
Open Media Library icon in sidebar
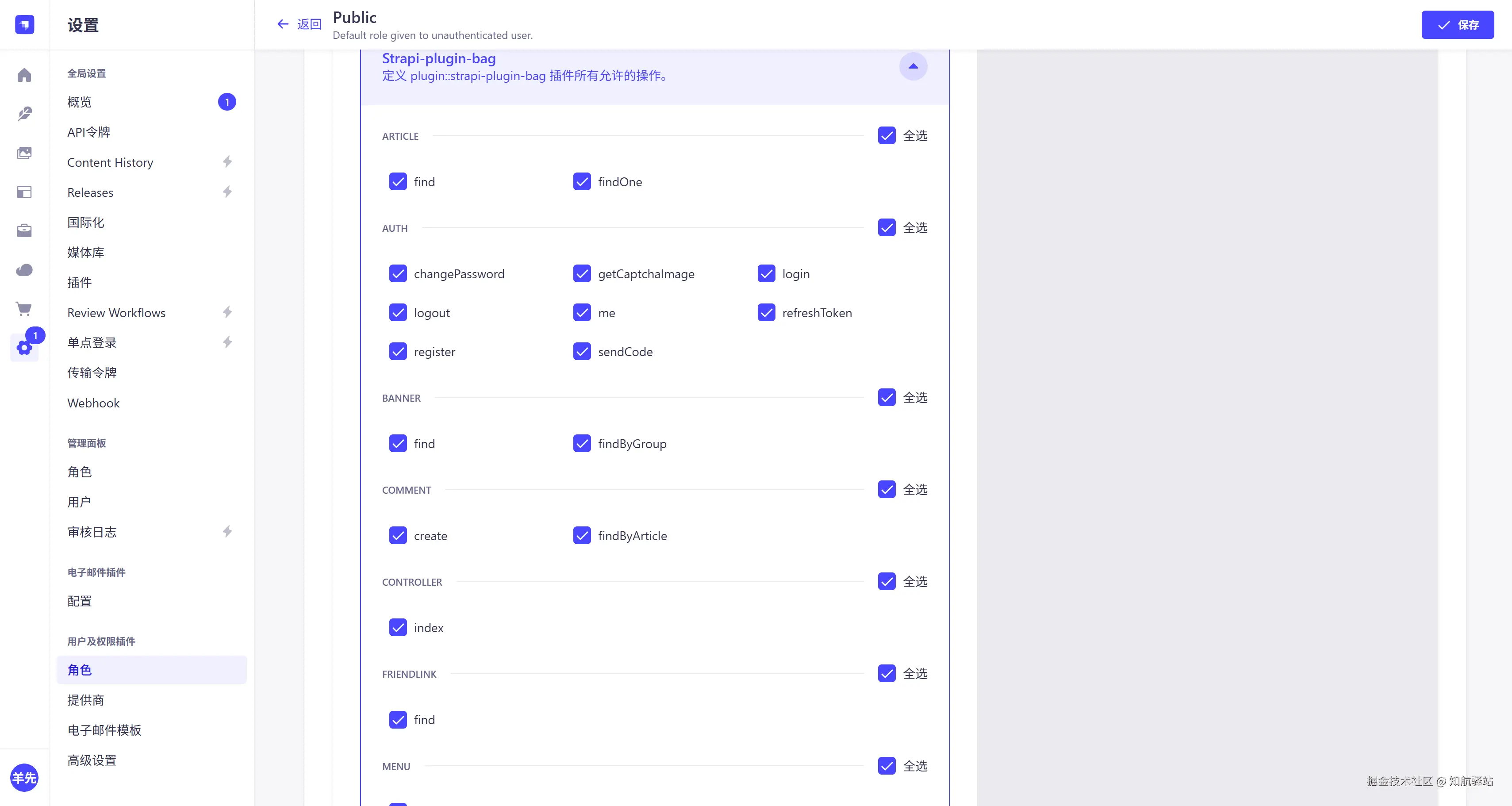pyautogui.click(x=24, y=153)
